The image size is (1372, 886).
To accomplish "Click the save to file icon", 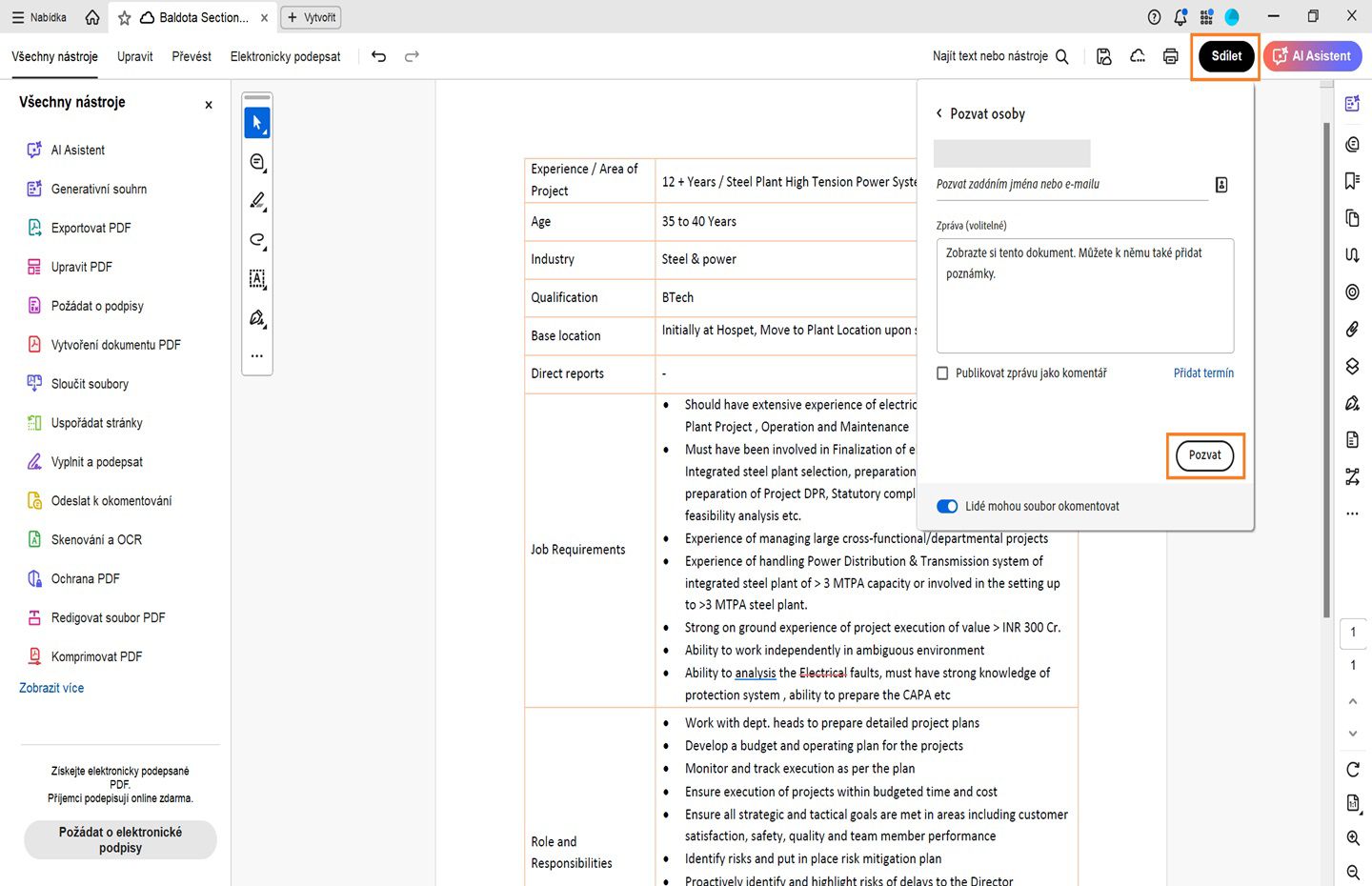I will 1104,56.
